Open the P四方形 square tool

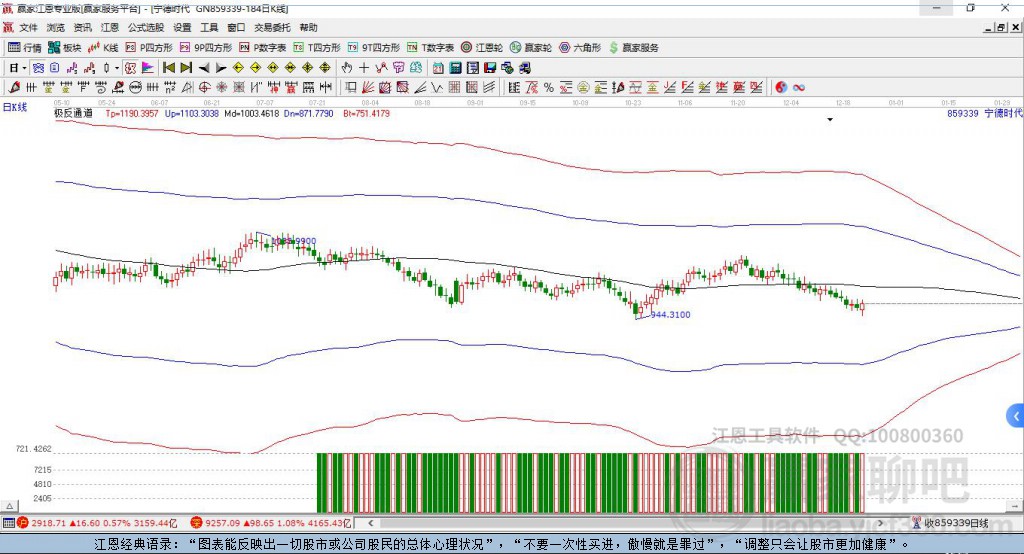(x=149, y=48)
